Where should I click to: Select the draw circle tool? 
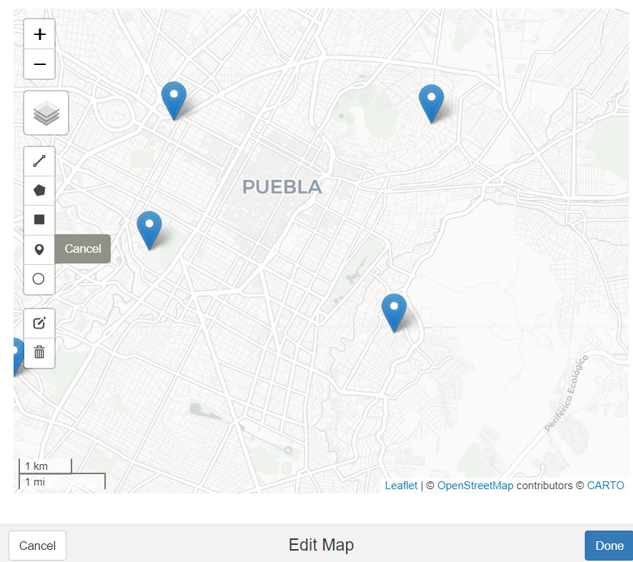(39, 279)
